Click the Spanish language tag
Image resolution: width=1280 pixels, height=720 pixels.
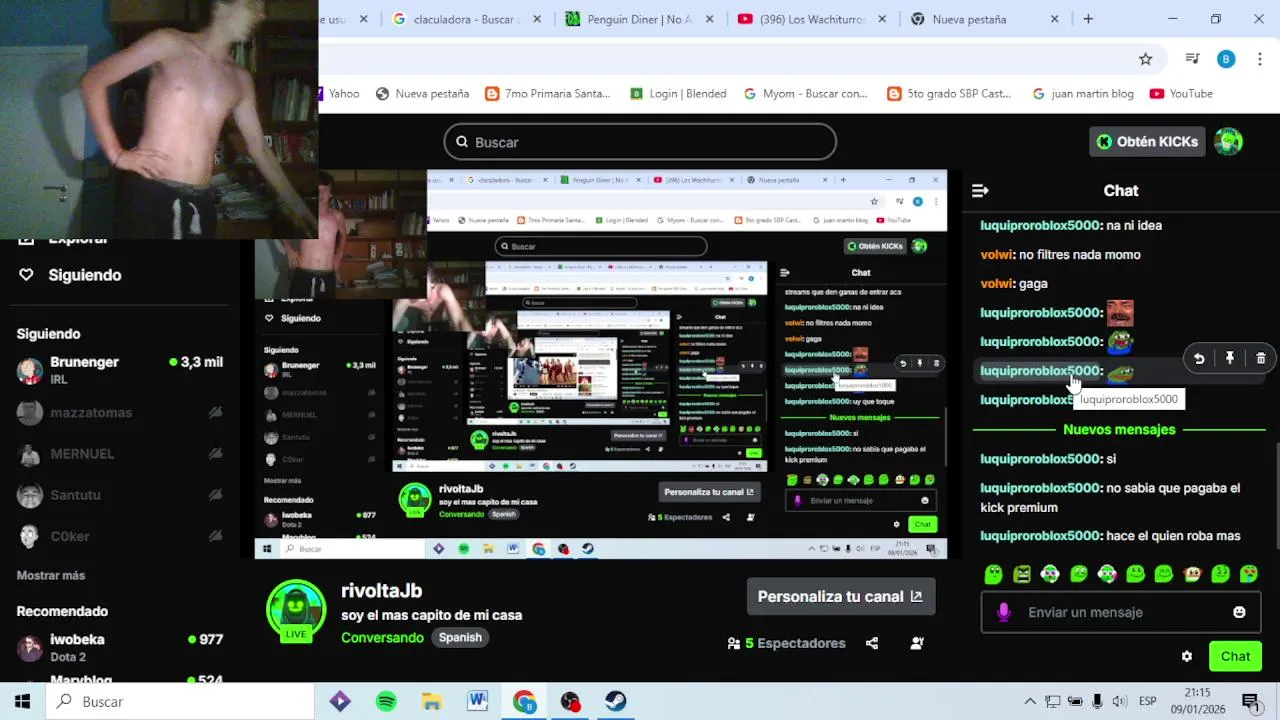(460, 637)
